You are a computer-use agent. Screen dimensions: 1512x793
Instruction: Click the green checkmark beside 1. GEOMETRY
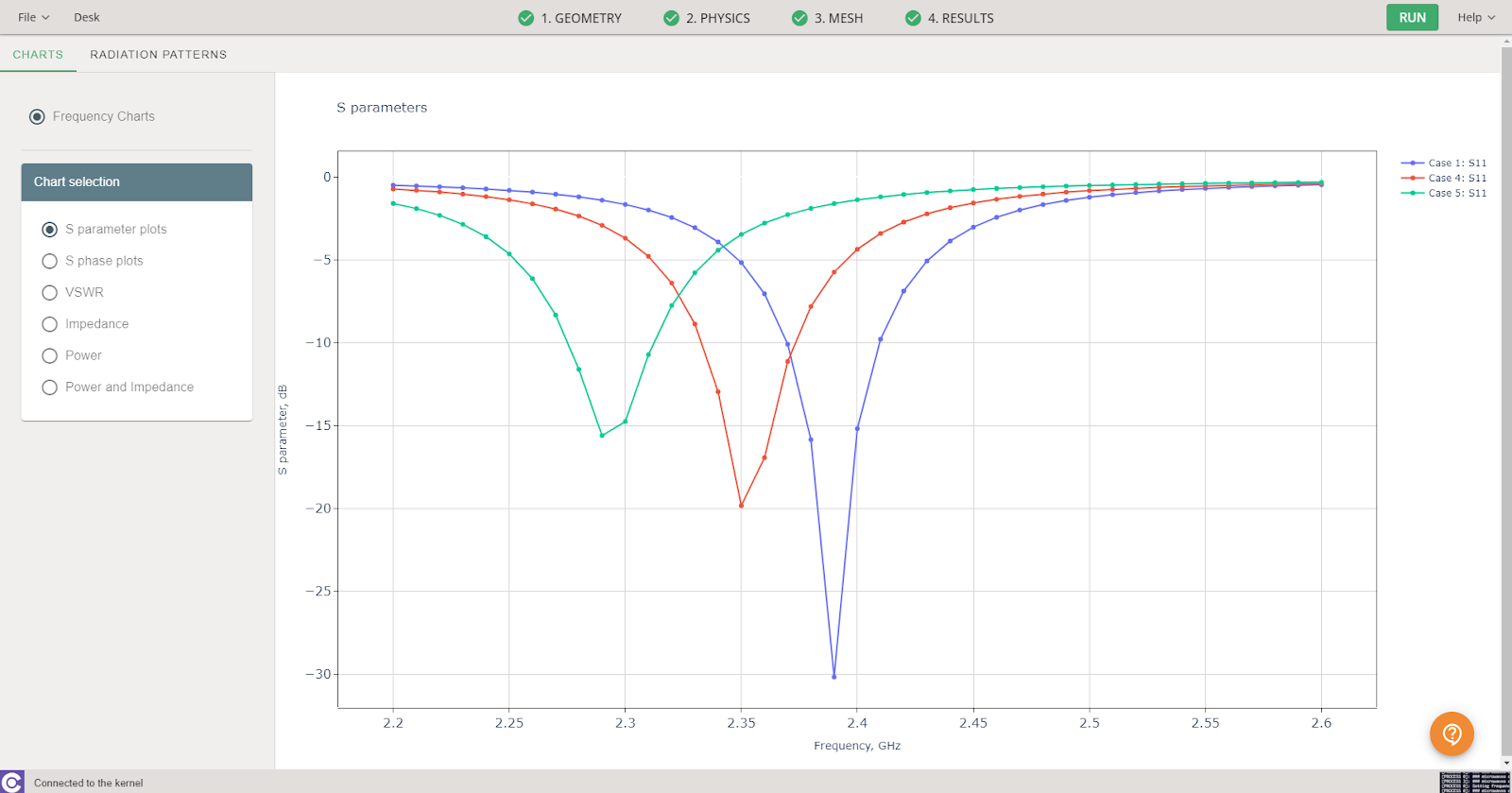526,18
